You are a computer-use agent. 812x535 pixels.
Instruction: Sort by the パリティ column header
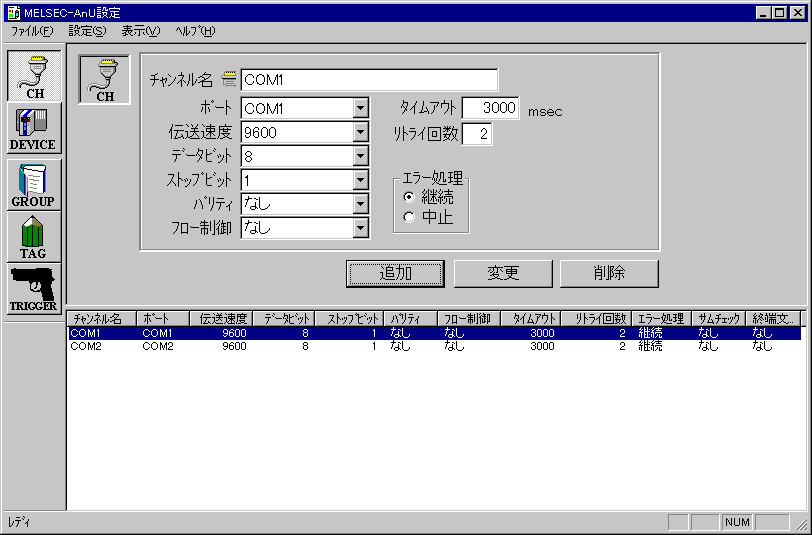411,319
